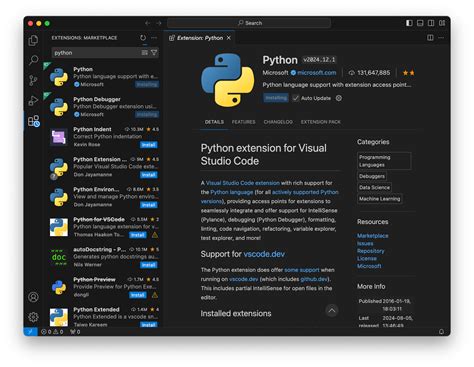Toggle the secondary side bar layout icon
The image size is (474, 367).
tap(431, 23)
